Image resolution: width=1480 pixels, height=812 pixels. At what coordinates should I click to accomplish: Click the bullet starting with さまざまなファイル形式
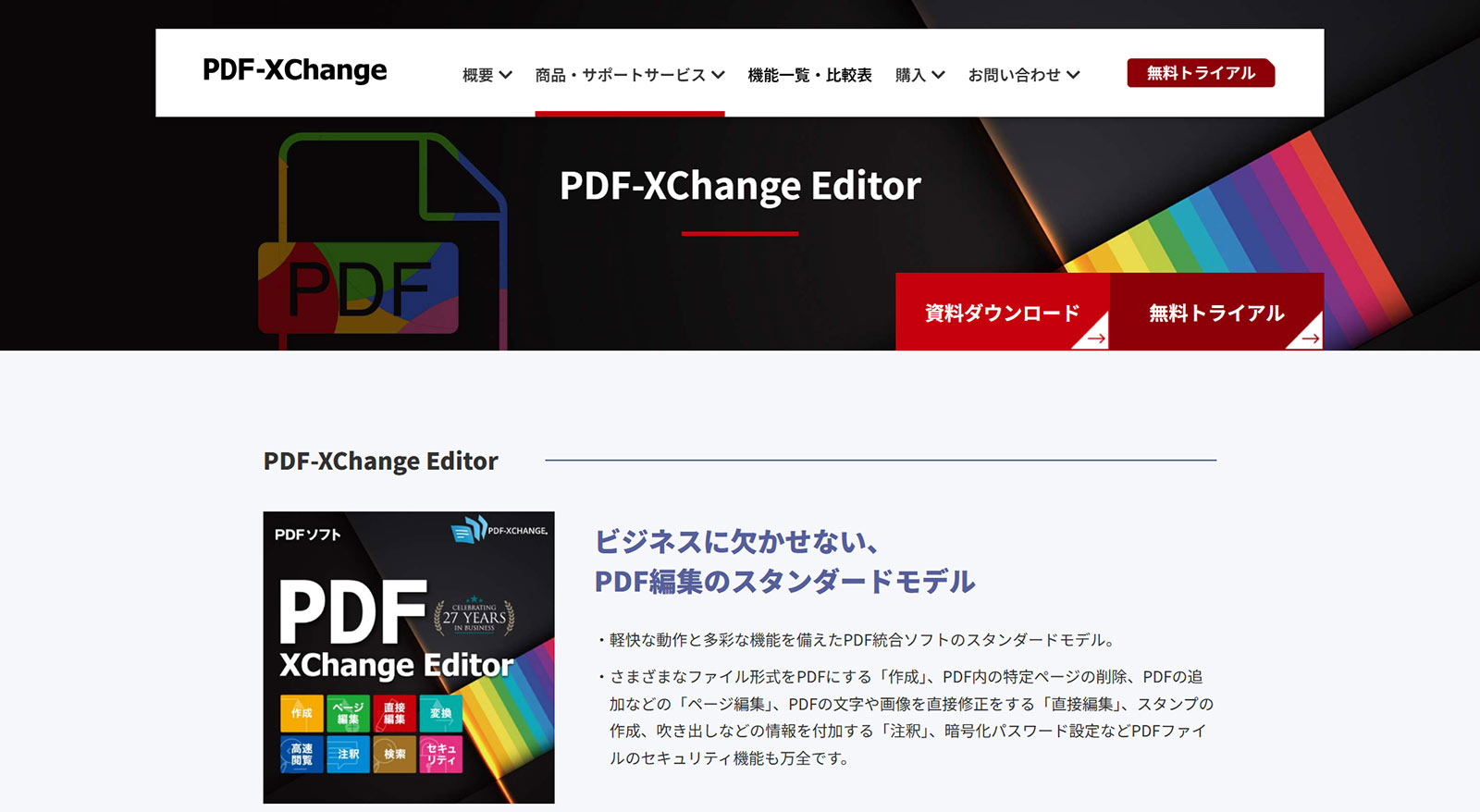[x=905, y=718]
